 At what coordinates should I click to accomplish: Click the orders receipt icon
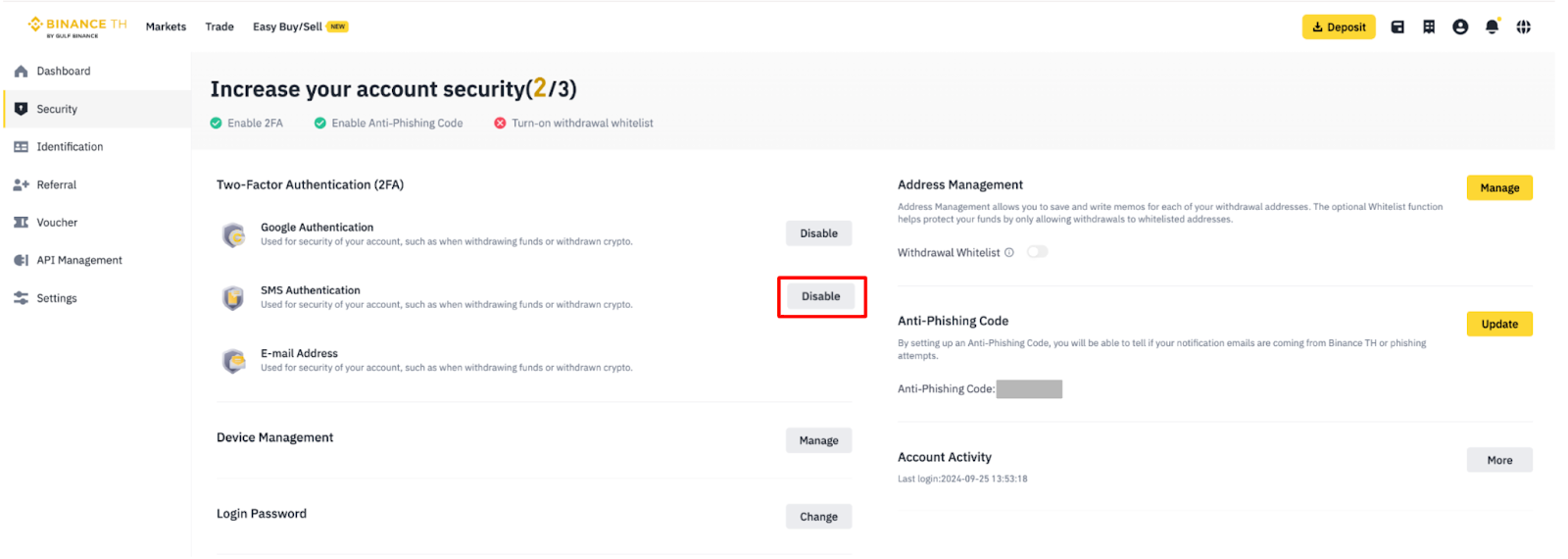click(x=1429, y=27)
